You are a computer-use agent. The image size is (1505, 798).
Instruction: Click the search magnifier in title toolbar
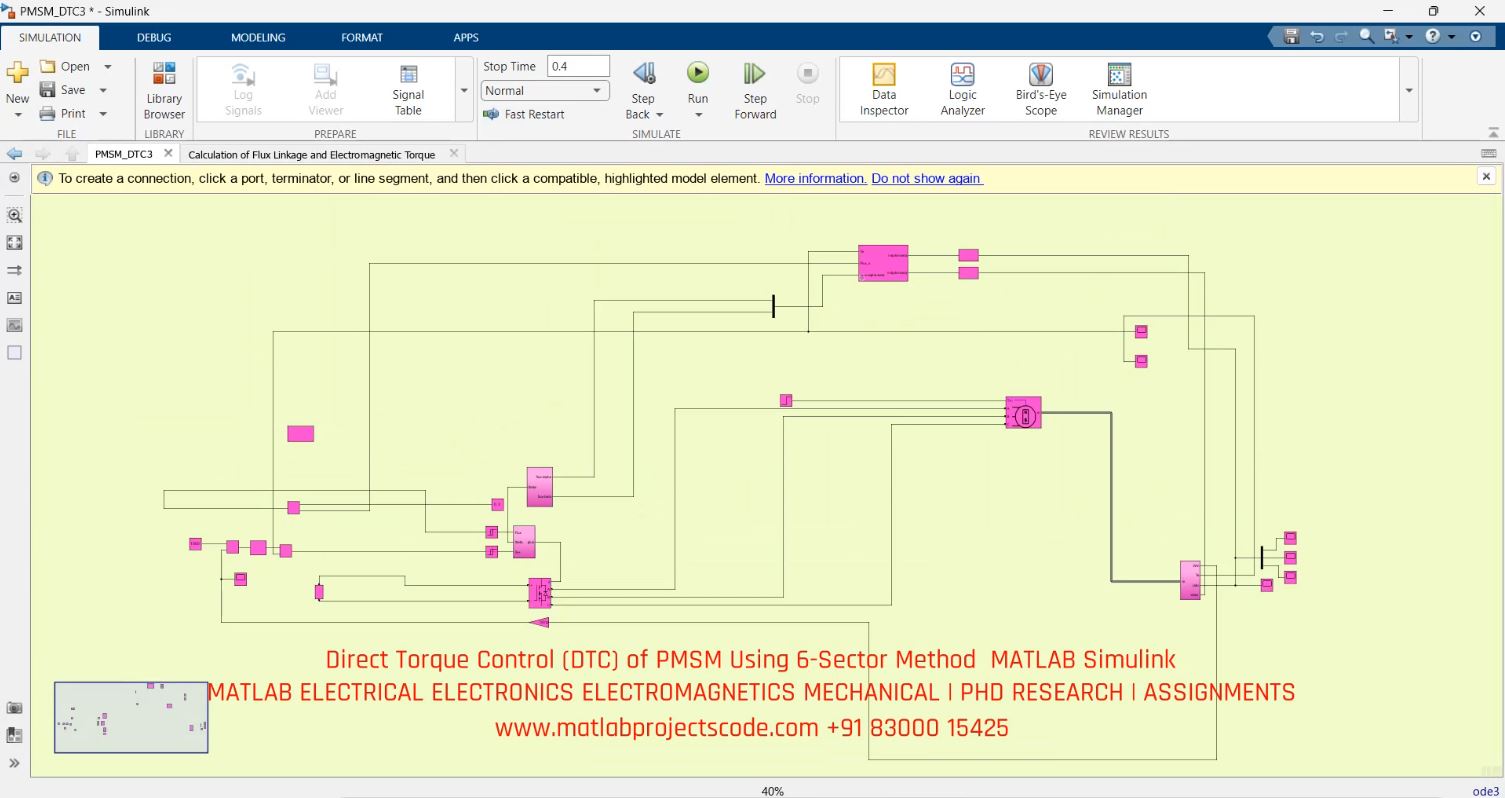tap(1366, 36)
